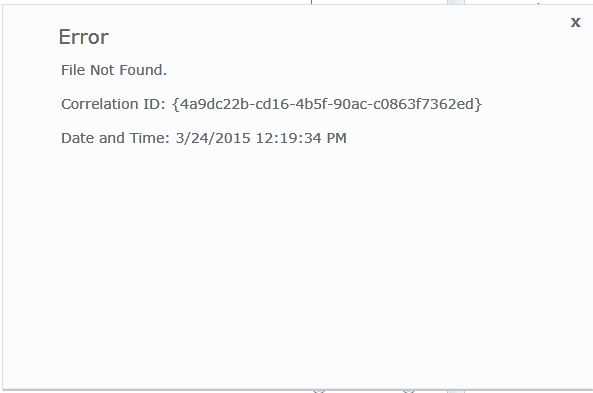Screen dimensions: 593x393
Task: Click the word Time in the label
Action: coord(149,138)
